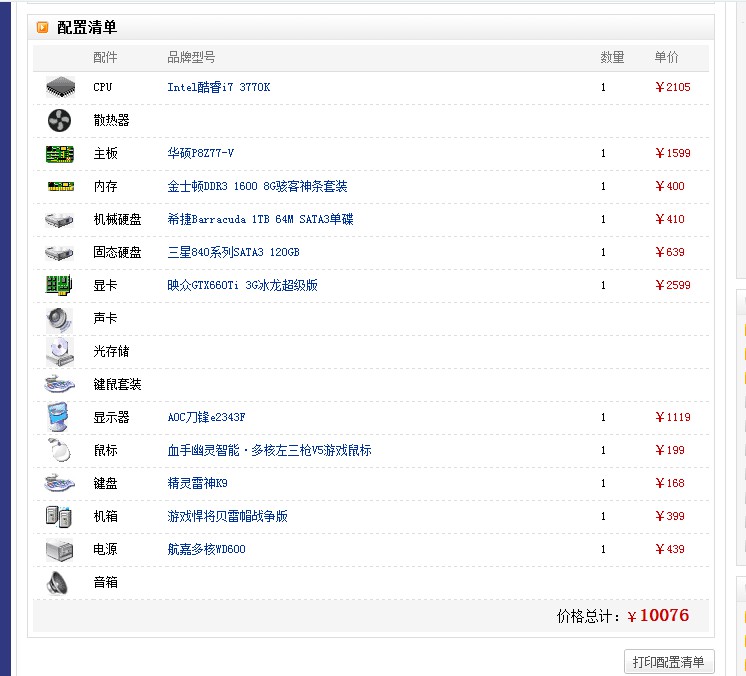Image resolution: width=746 pixels, height=676 pixels.
Task: Click the 机械硬盘 row label
Action: tap(118, 219)
